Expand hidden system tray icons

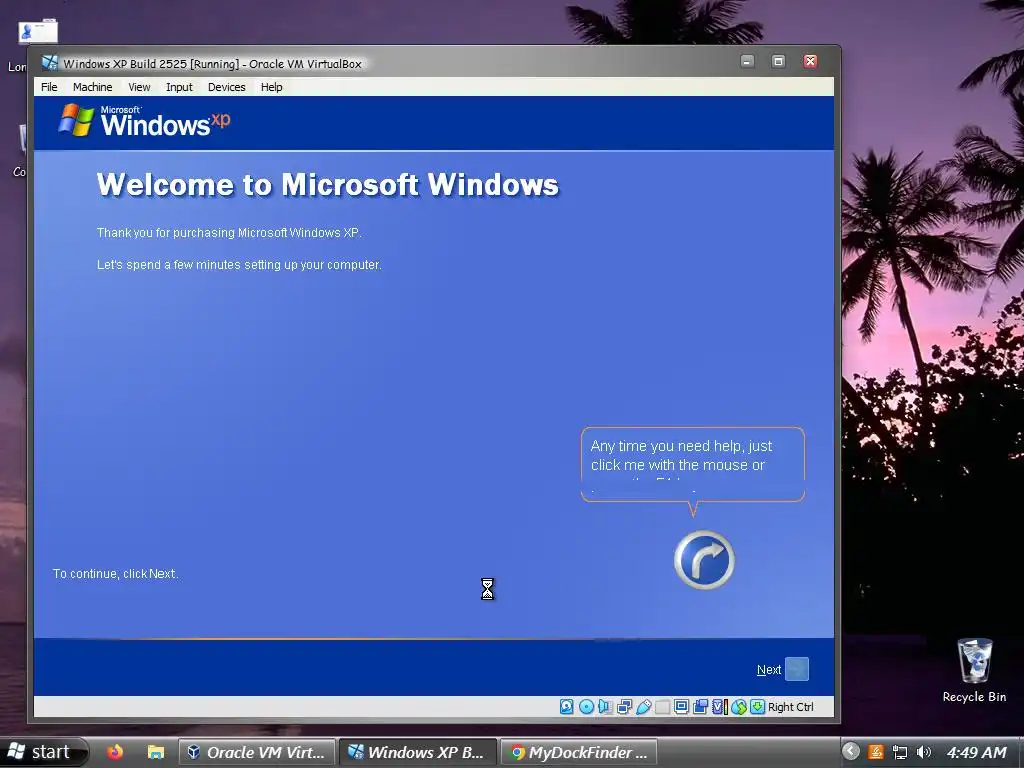click(x=850, y=752)
